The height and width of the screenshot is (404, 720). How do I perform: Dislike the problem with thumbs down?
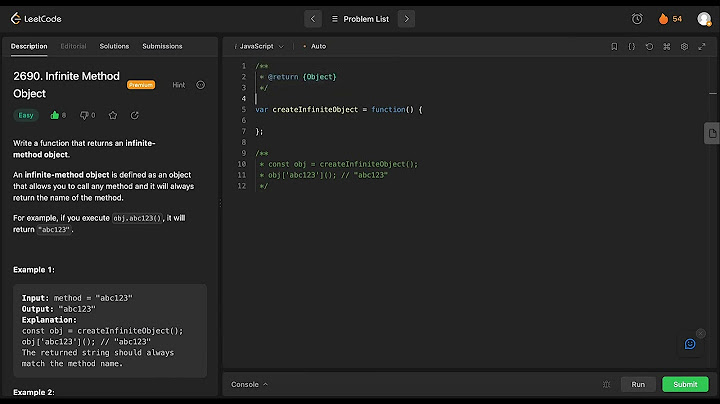[84, 115]
